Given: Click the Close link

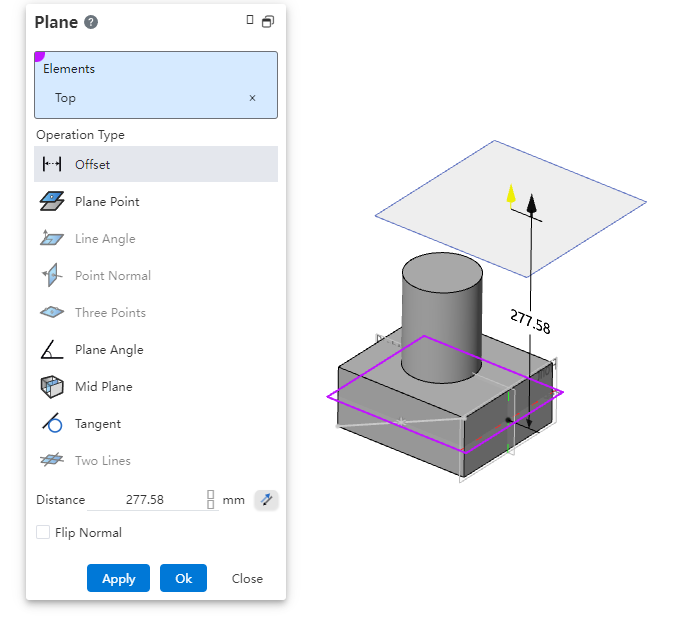Looking at the screenshot, I should (x=247, y=578).
